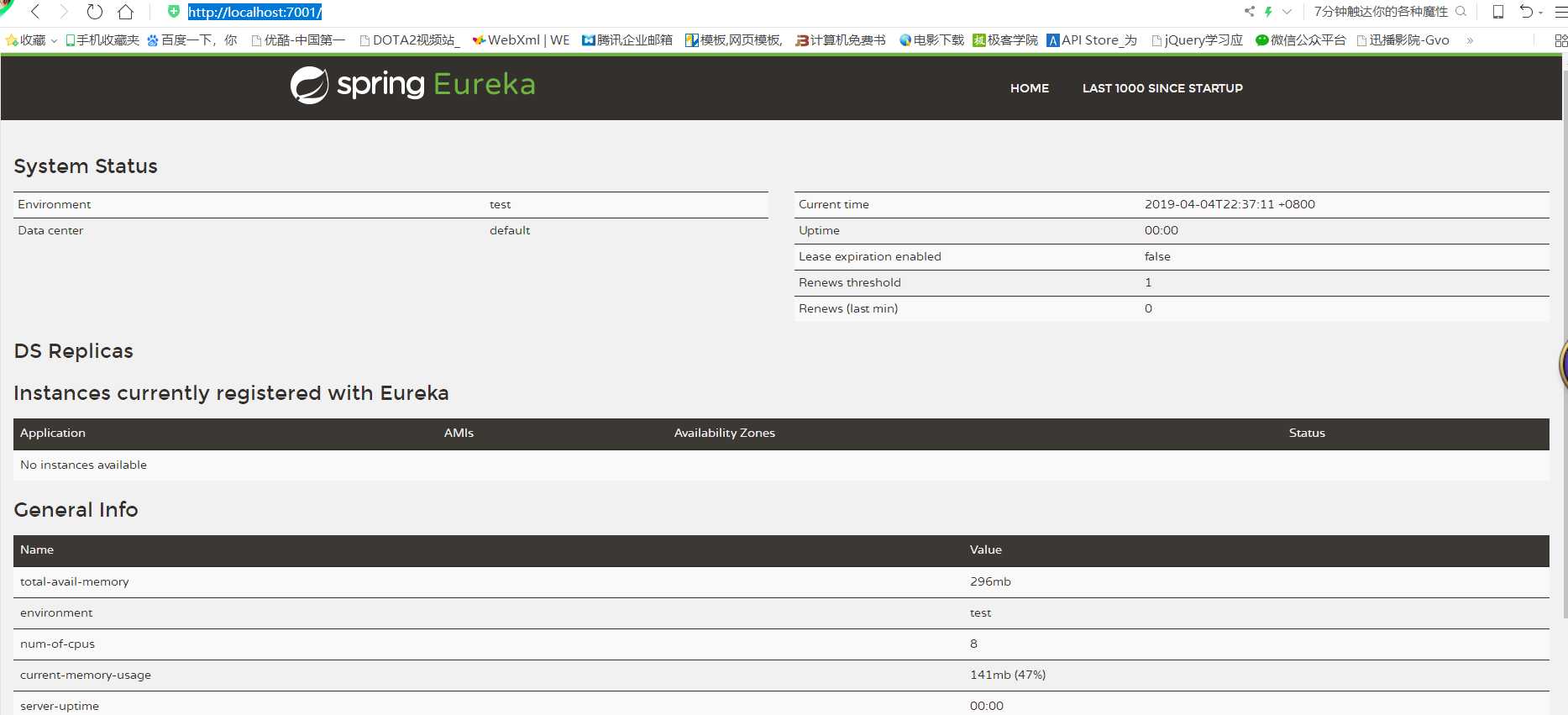This screenshot has width=1568, height=715.
Task: Click the 'No instances available' row
Action: tap(781, 465)
